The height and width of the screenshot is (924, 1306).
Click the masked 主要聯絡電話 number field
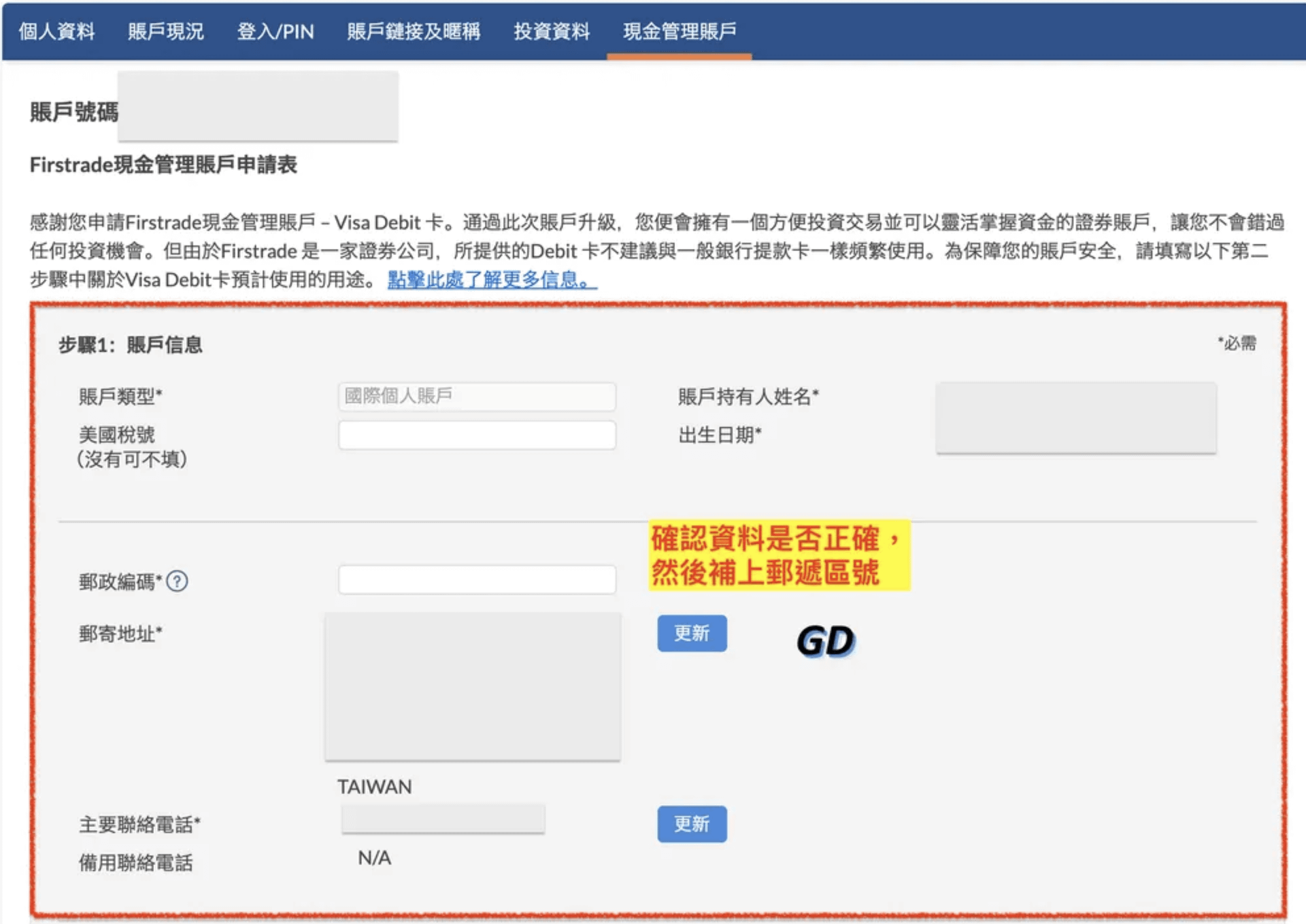click(443, 819)
